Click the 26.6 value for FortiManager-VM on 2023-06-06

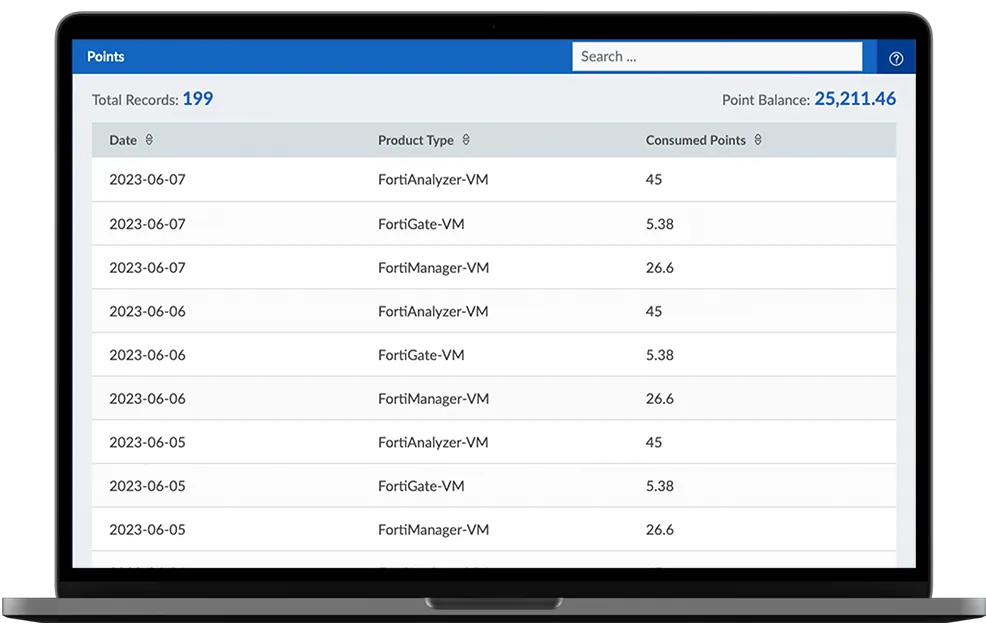(660, 399)
